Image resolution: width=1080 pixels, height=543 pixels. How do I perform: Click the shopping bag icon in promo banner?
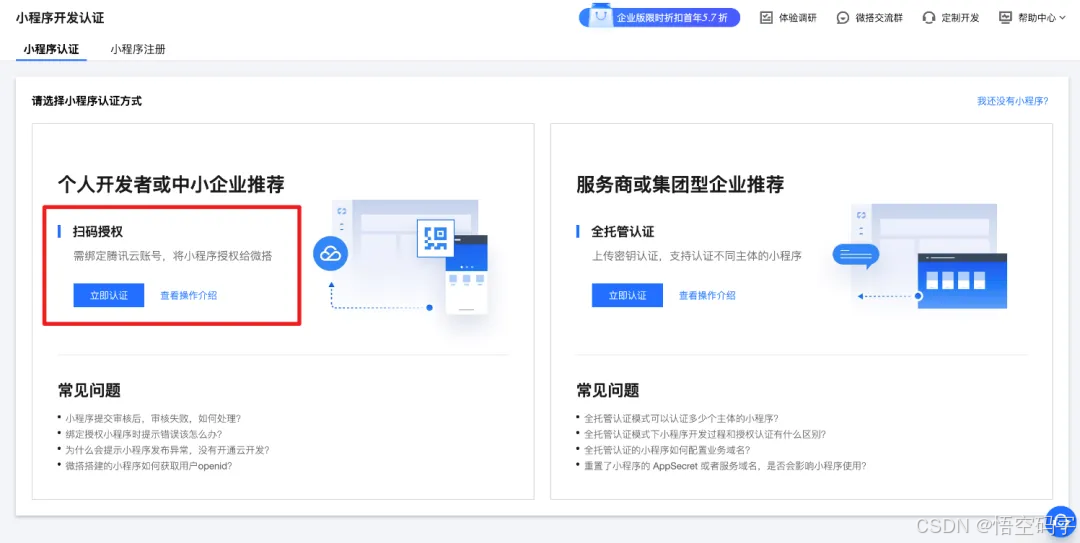[x=602, y=15]
